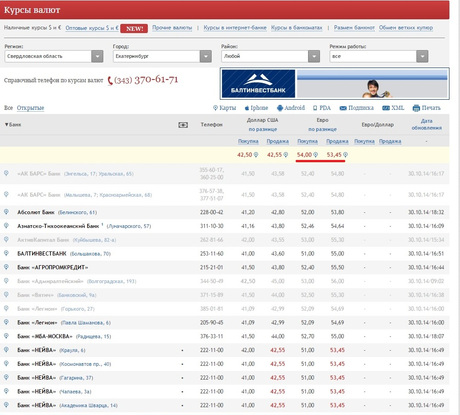This screenshot has width=460, height=415.
Task: Open the XML export icon
Action: (x=386, y=108)
